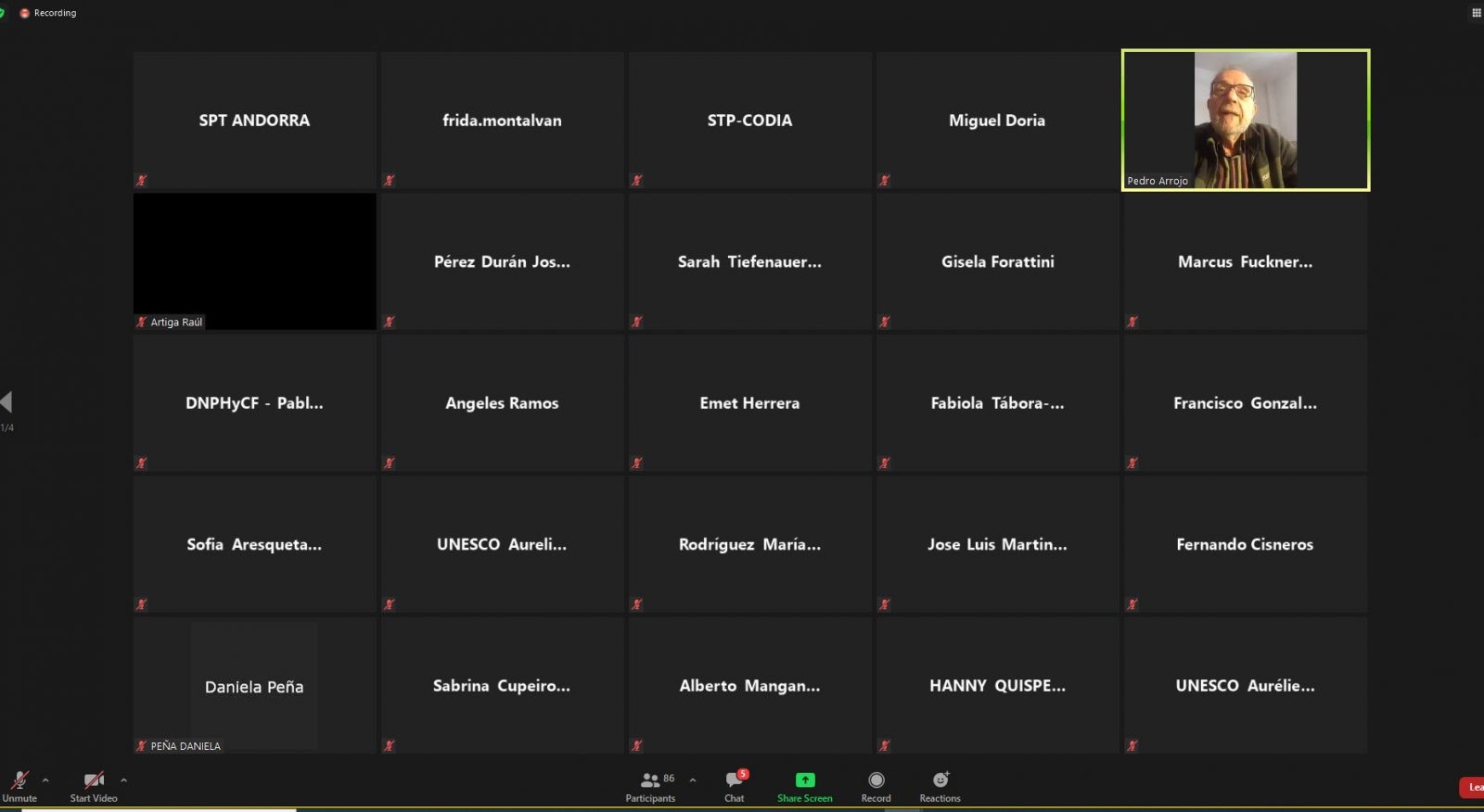Click the SPT ANDORRA participant tile
Screen dimensions: 1484x812
254,120
